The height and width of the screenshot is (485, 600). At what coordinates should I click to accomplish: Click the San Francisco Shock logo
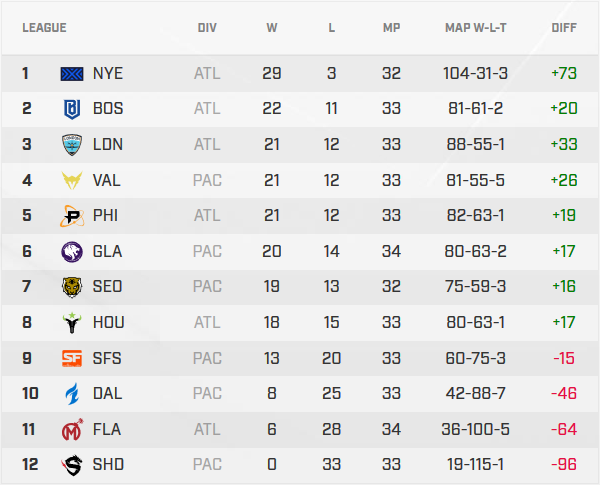point(73,358)
